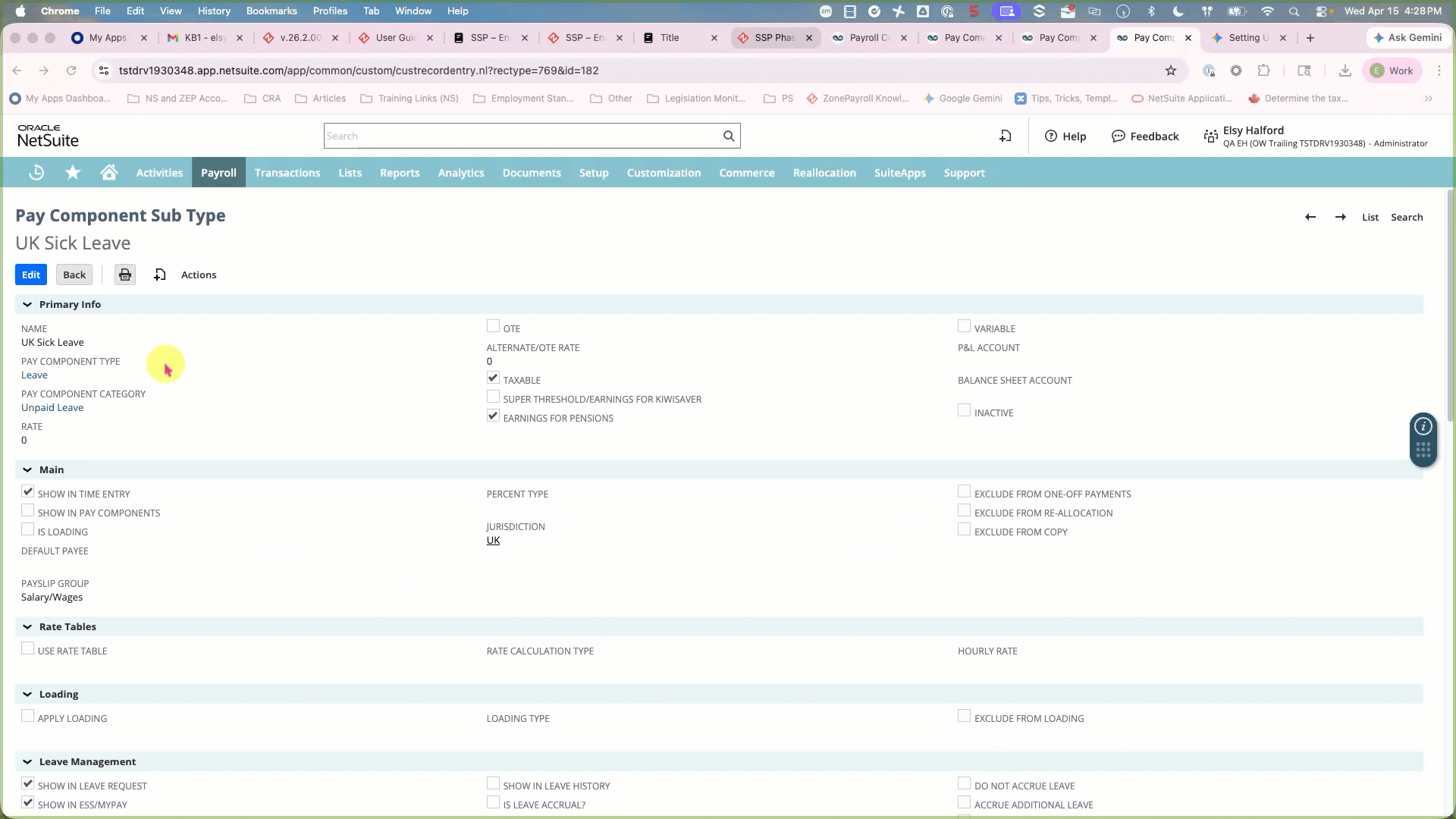Screen dimensions: 1456x819
Task: Click Ask Gemini button
Action: pyautogui.click(x=1407, y=38)
